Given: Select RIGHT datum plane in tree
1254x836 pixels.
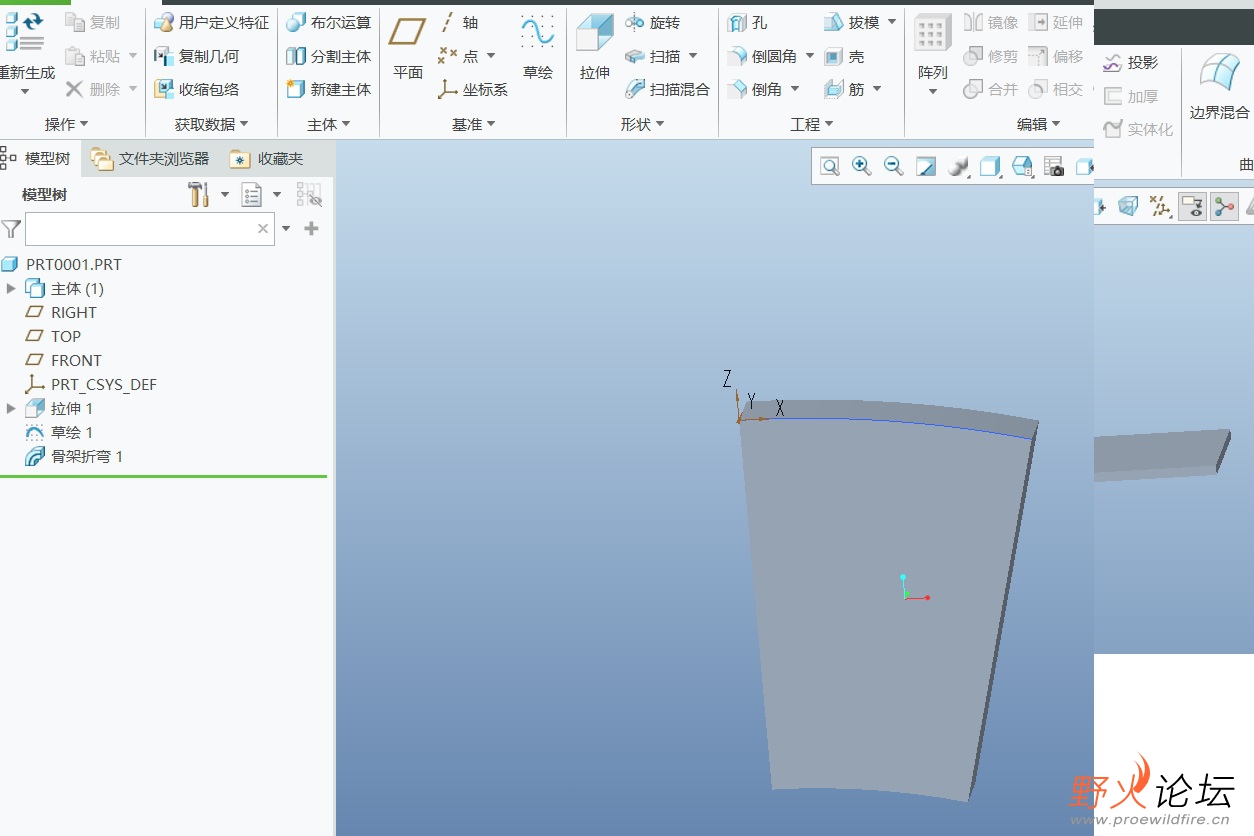Looking at the screenshot, I should pyautogui.click(x=61, y=313).
